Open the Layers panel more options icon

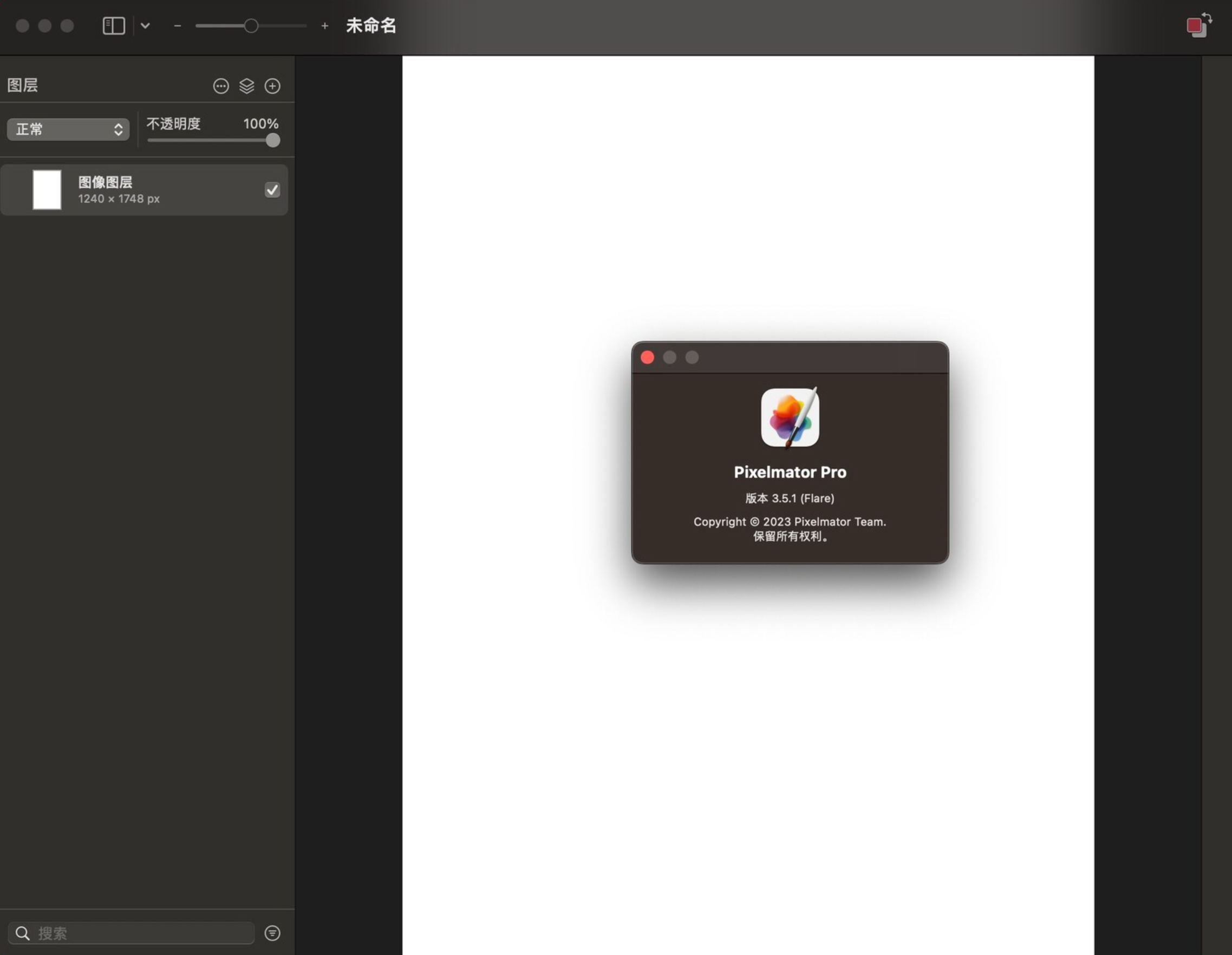point(220,86)
